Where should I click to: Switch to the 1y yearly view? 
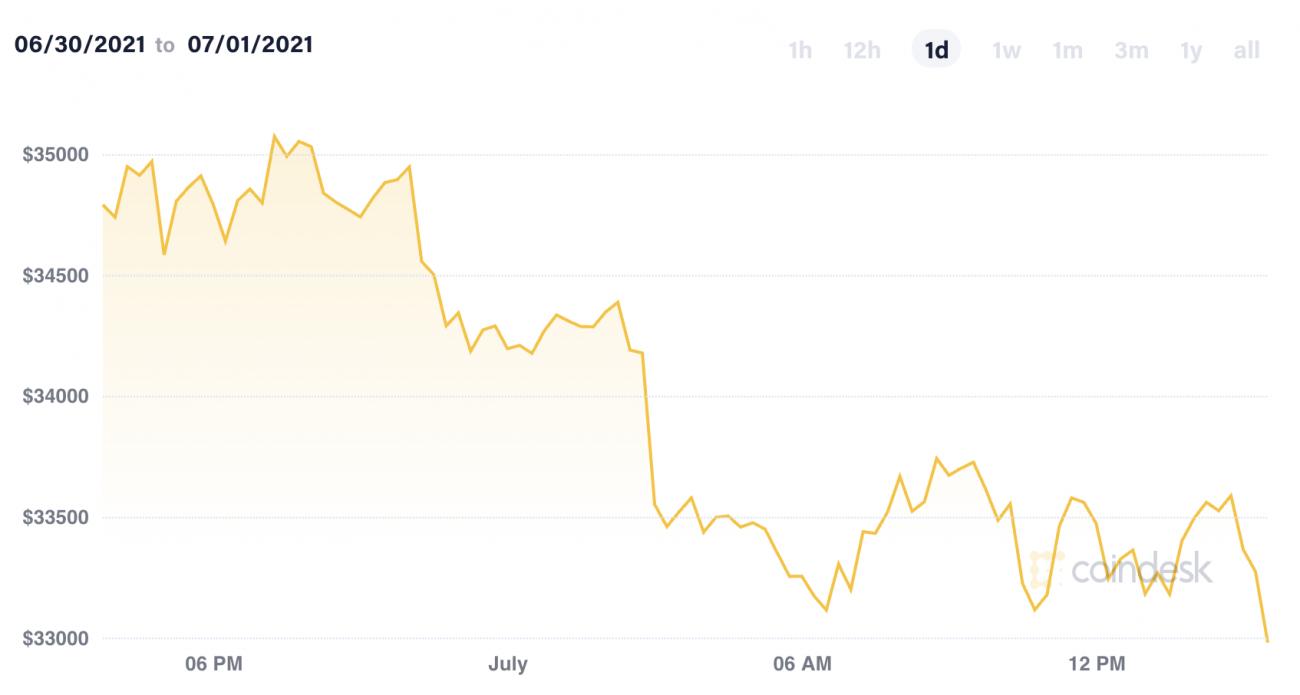pyautogui.click(x=1192, y=50)
